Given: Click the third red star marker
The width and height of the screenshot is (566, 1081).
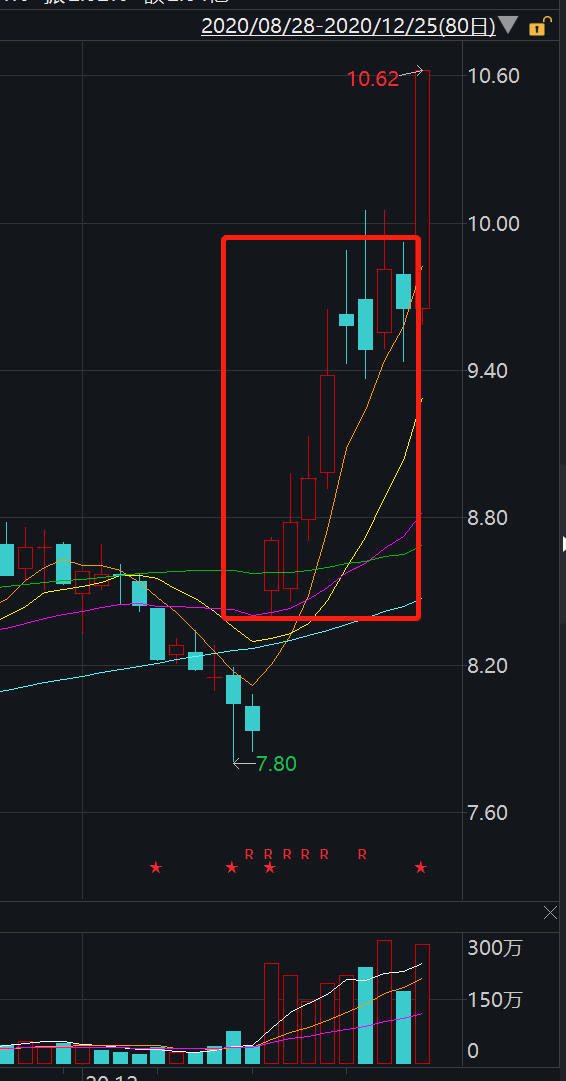Looking at the screenshot, I should [270, 867].
